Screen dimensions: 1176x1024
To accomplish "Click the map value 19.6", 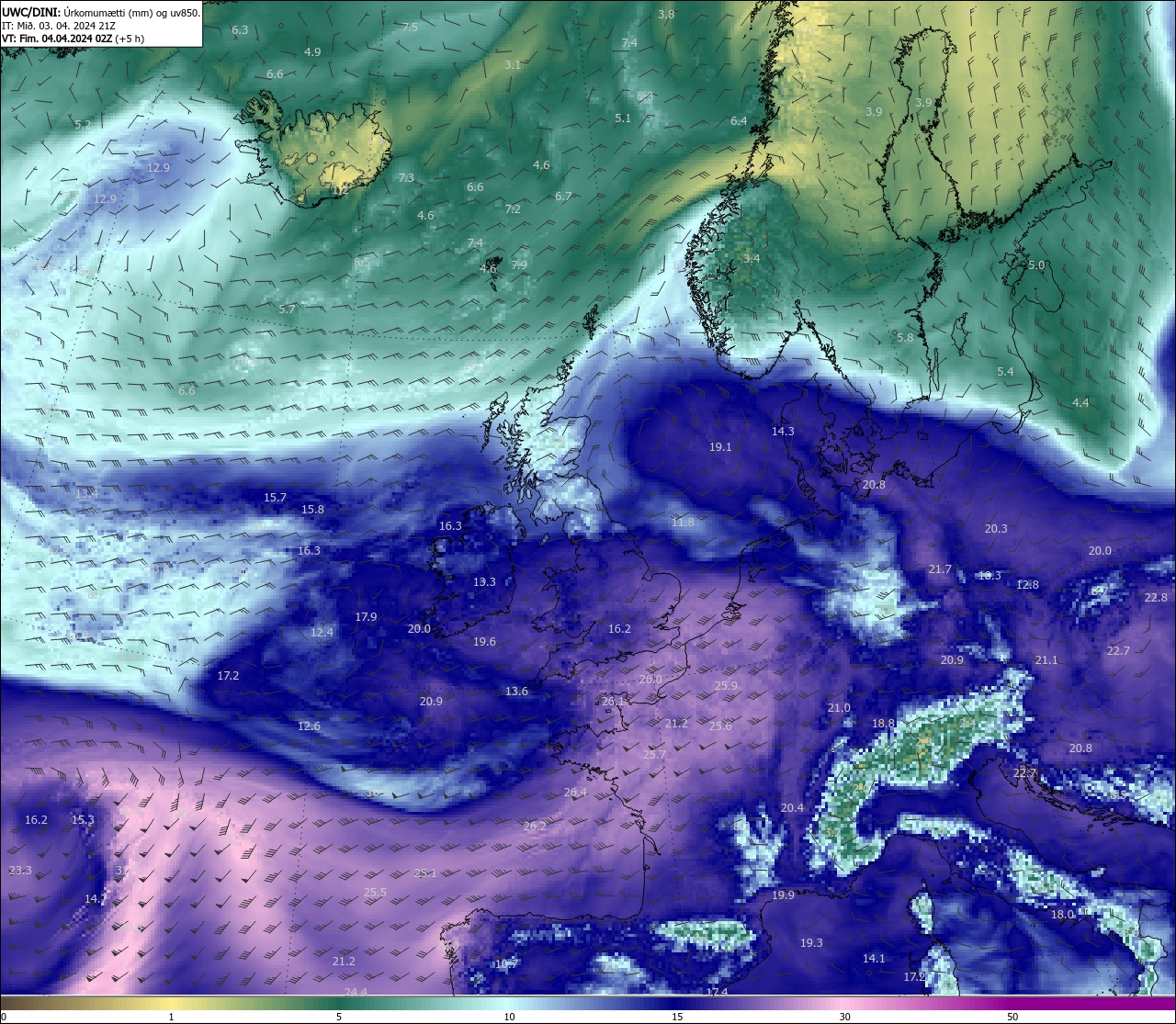I will coord(484,642).
